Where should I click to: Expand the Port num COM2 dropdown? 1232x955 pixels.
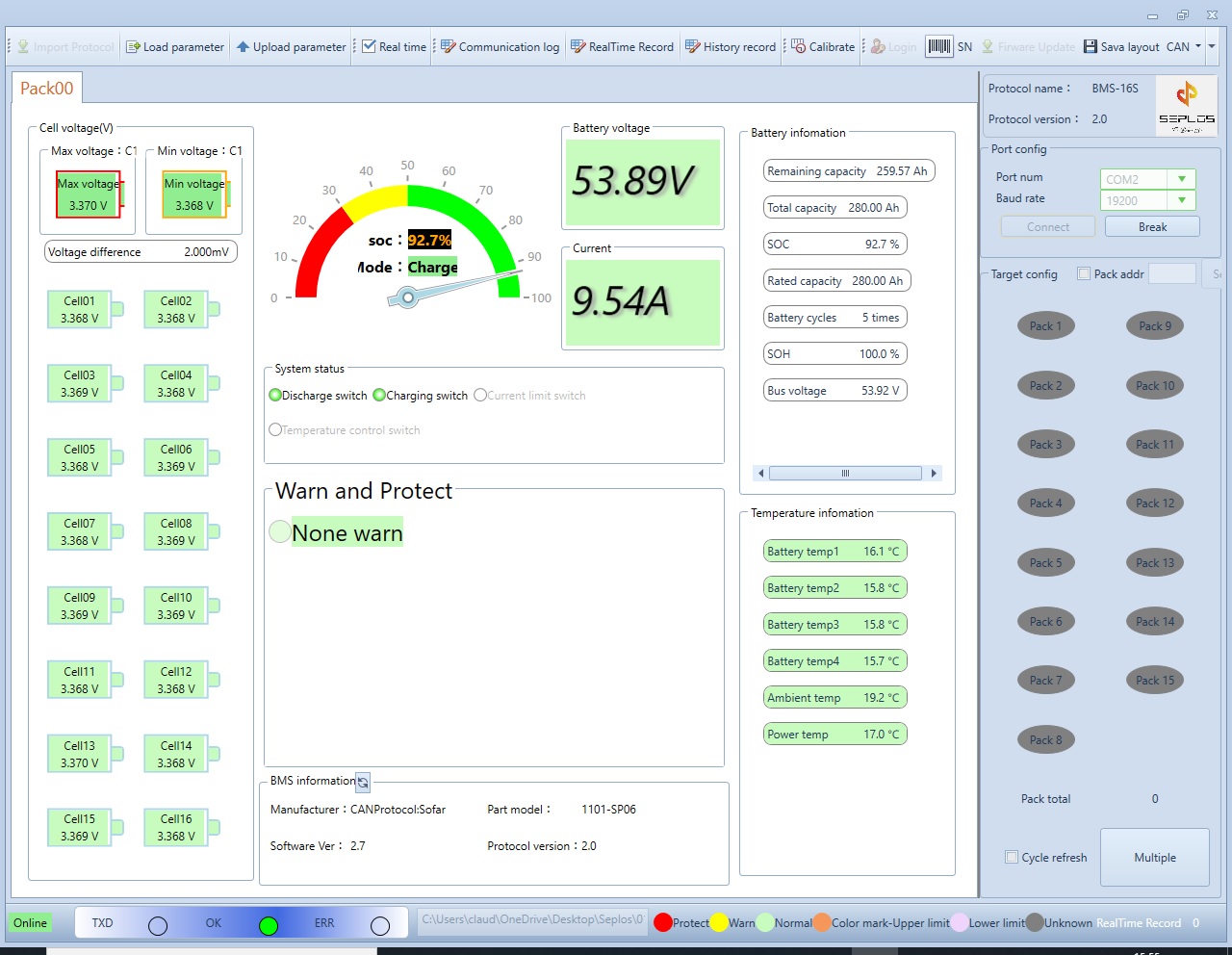click(1181, 179)
